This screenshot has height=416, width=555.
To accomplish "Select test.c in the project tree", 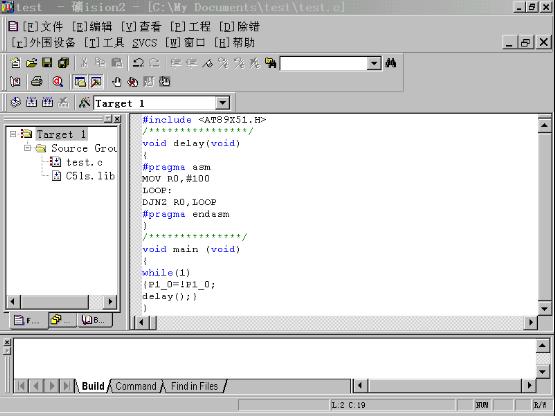I will [x=84, y=162].
